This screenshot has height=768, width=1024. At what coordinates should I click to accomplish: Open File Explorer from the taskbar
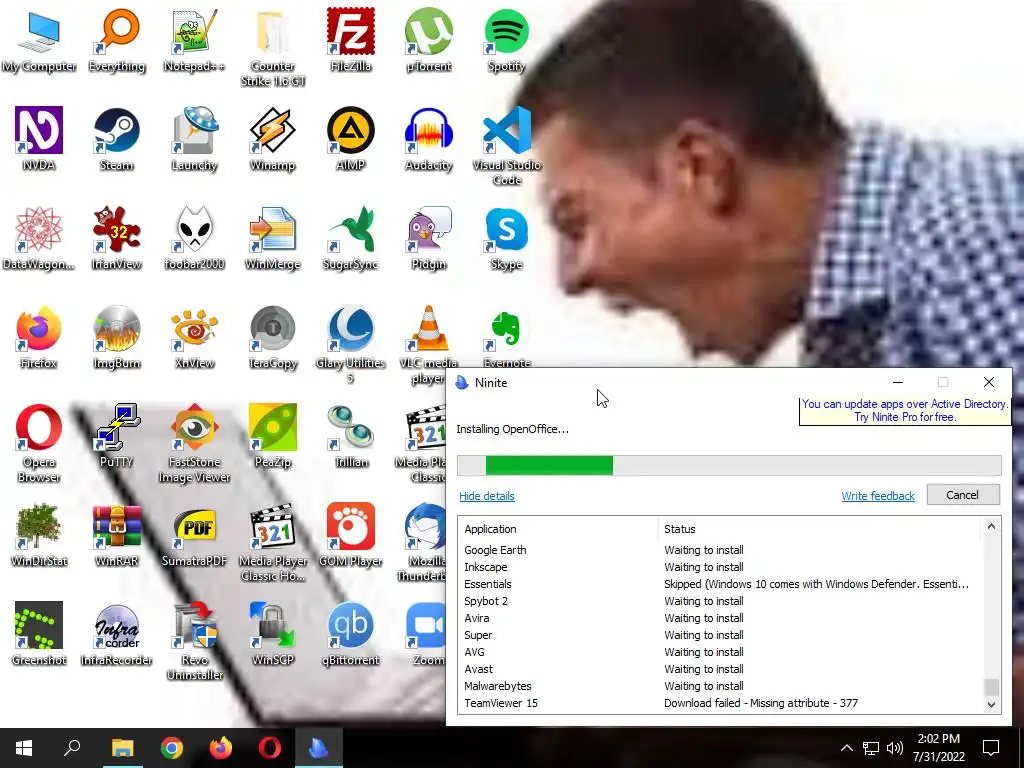click(x=122, y=748)
